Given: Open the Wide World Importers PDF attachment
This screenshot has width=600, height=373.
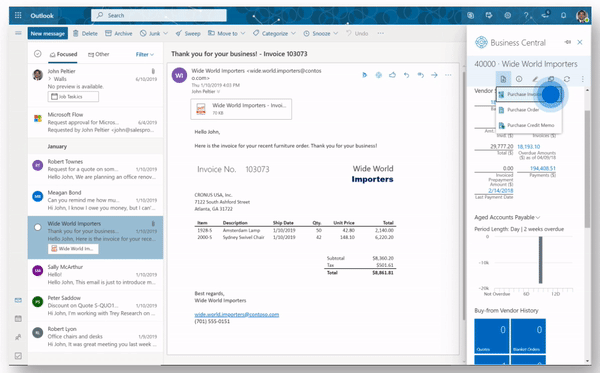Looking at the screenshot, I should pos(241,109).
